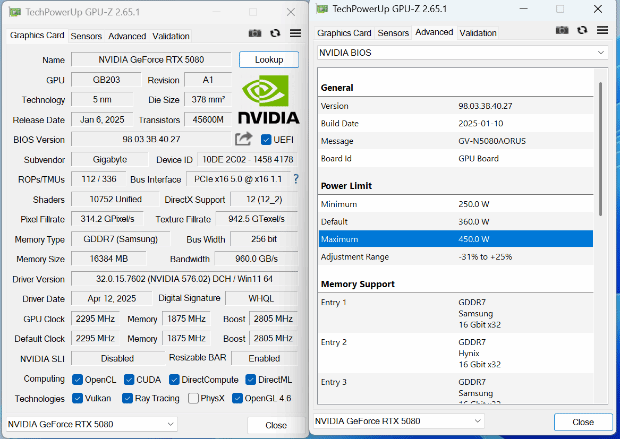This screenshot has height=439, width=620.
Task: Select the Default 360.0 W row
Action: [456, 221]
